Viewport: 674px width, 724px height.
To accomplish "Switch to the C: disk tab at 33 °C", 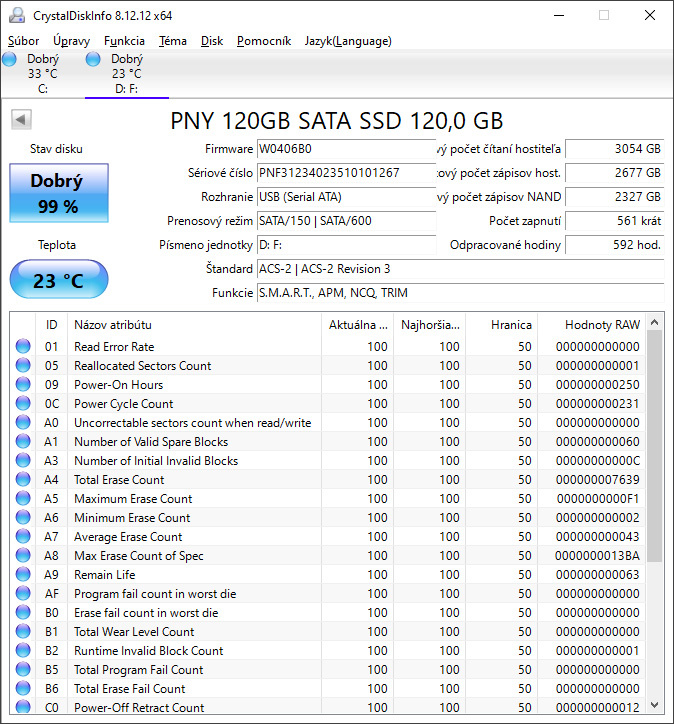I will [42, 73].
